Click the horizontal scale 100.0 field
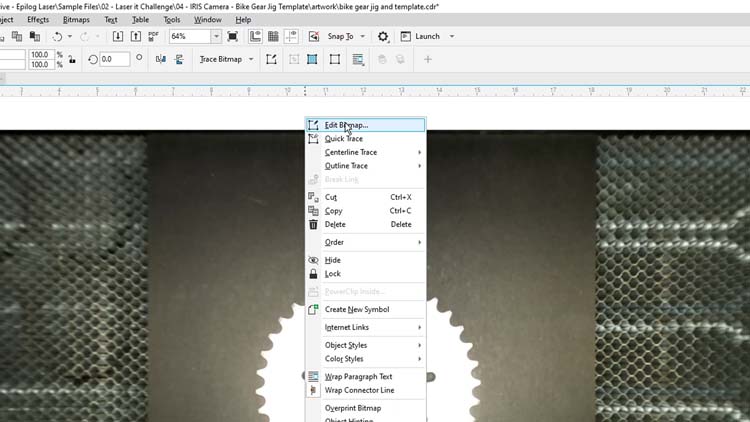The image size is (750, 422). 41,55
